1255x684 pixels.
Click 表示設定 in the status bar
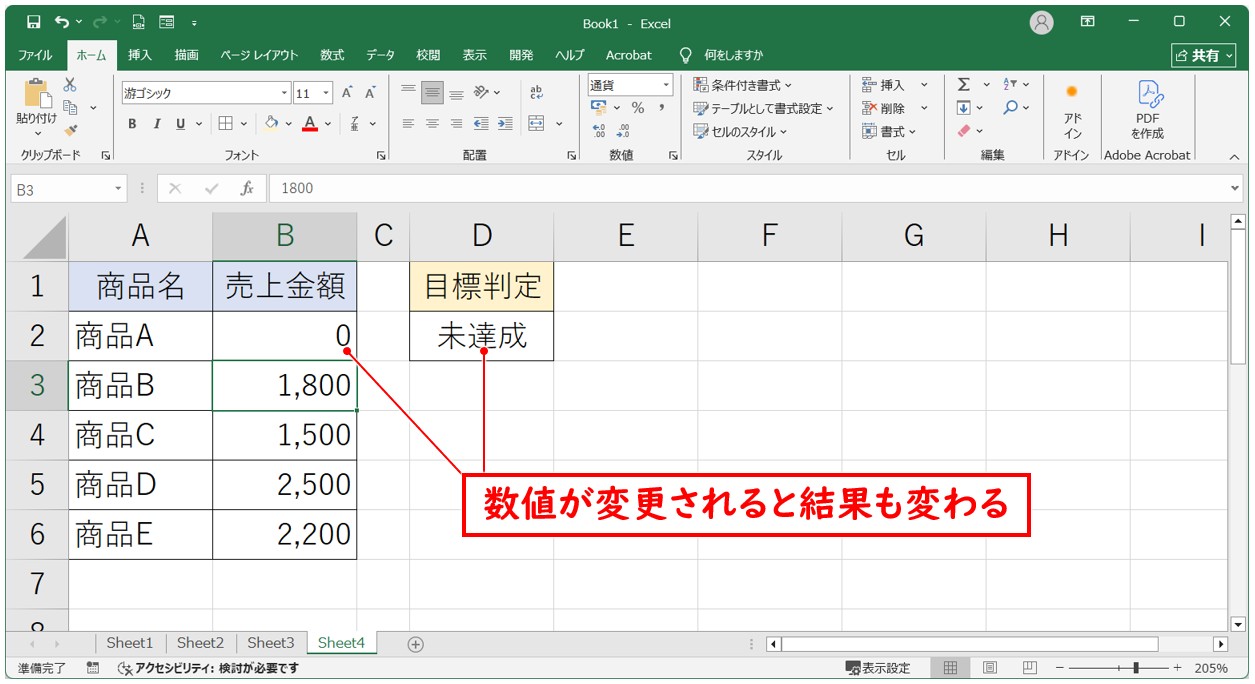pos(878,668)
